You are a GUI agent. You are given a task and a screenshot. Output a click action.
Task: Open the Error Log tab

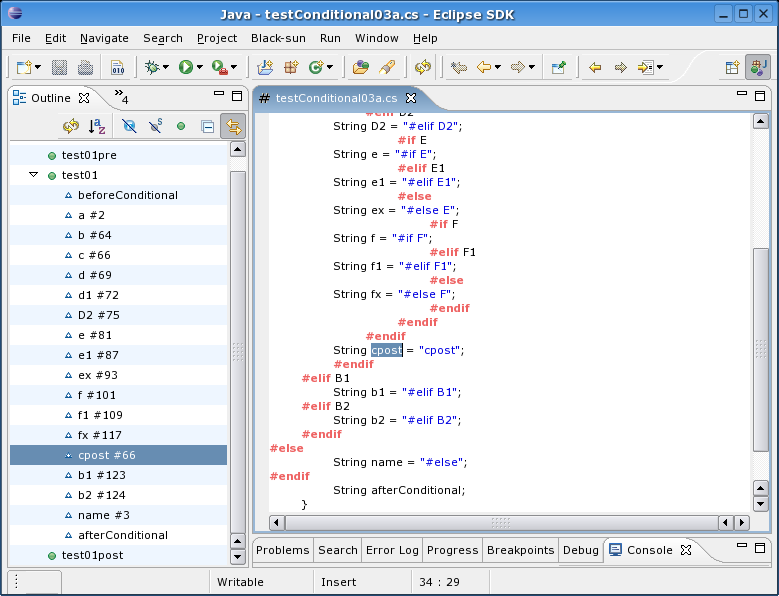pyautogui.click(x=392, y=550)
